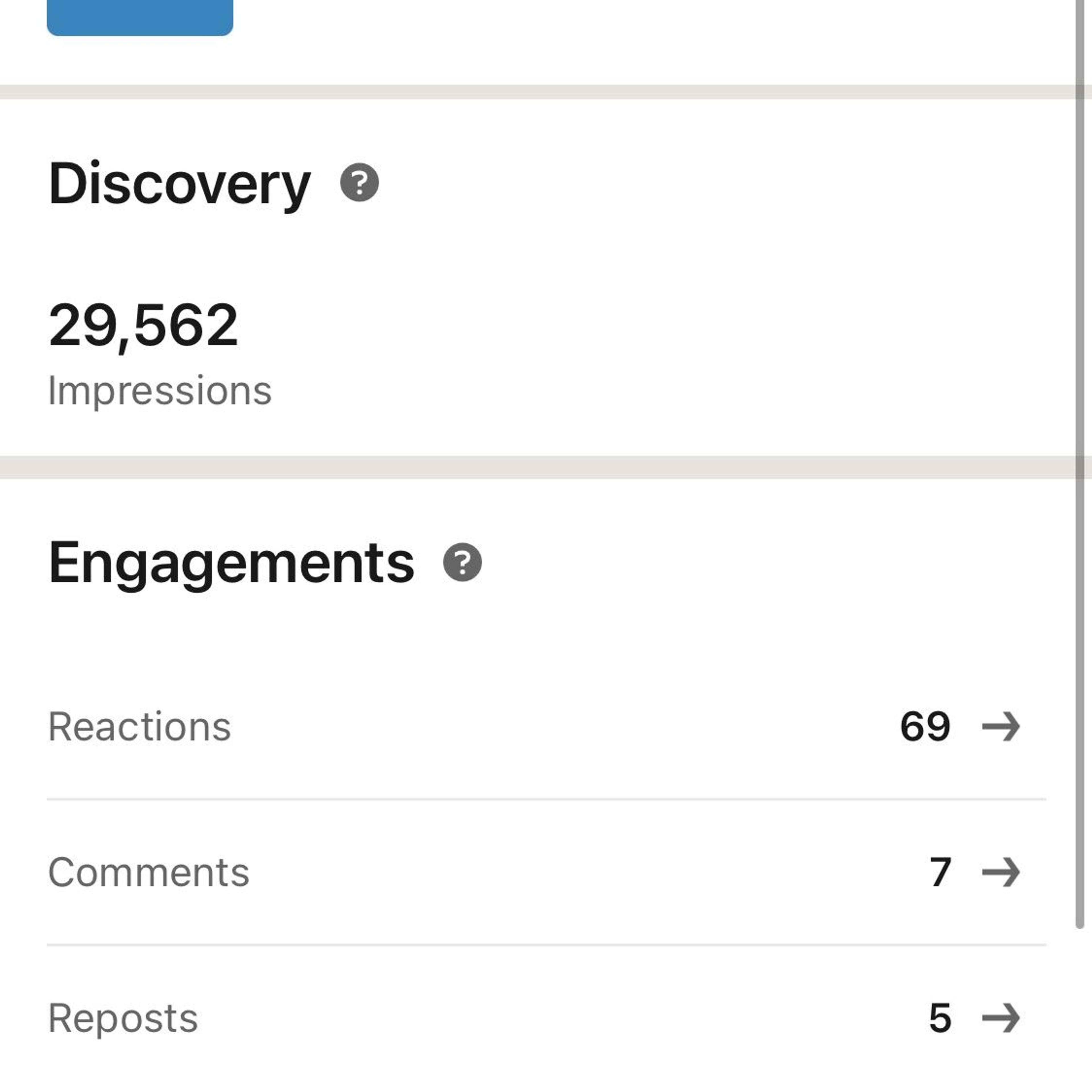Click the gray divider above Engagements
1092x1092 pixels.
coord(537,468)
